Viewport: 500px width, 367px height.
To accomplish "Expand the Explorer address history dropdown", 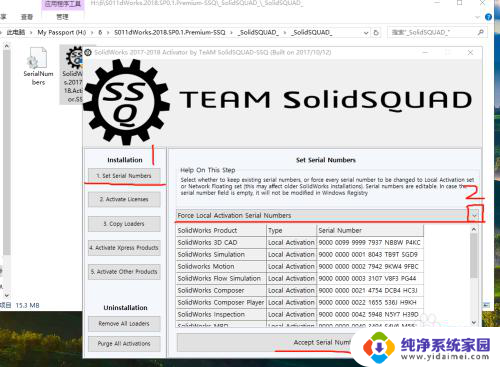I will tap(366, 33).
